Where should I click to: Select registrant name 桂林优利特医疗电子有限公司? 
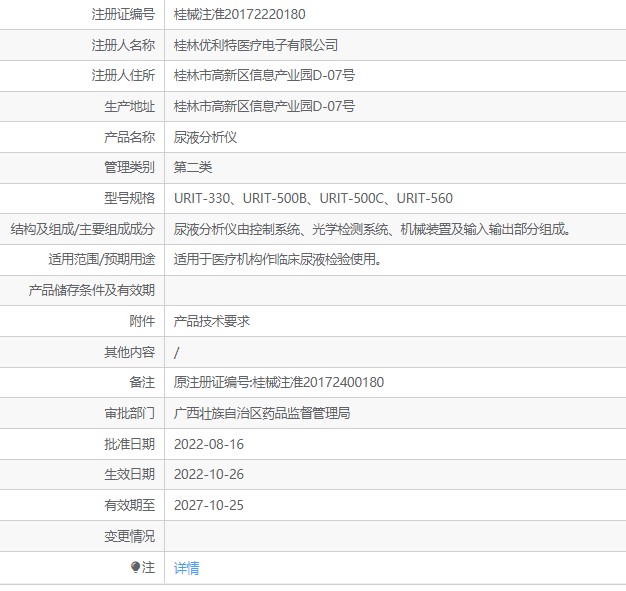(x=256, y=45)
